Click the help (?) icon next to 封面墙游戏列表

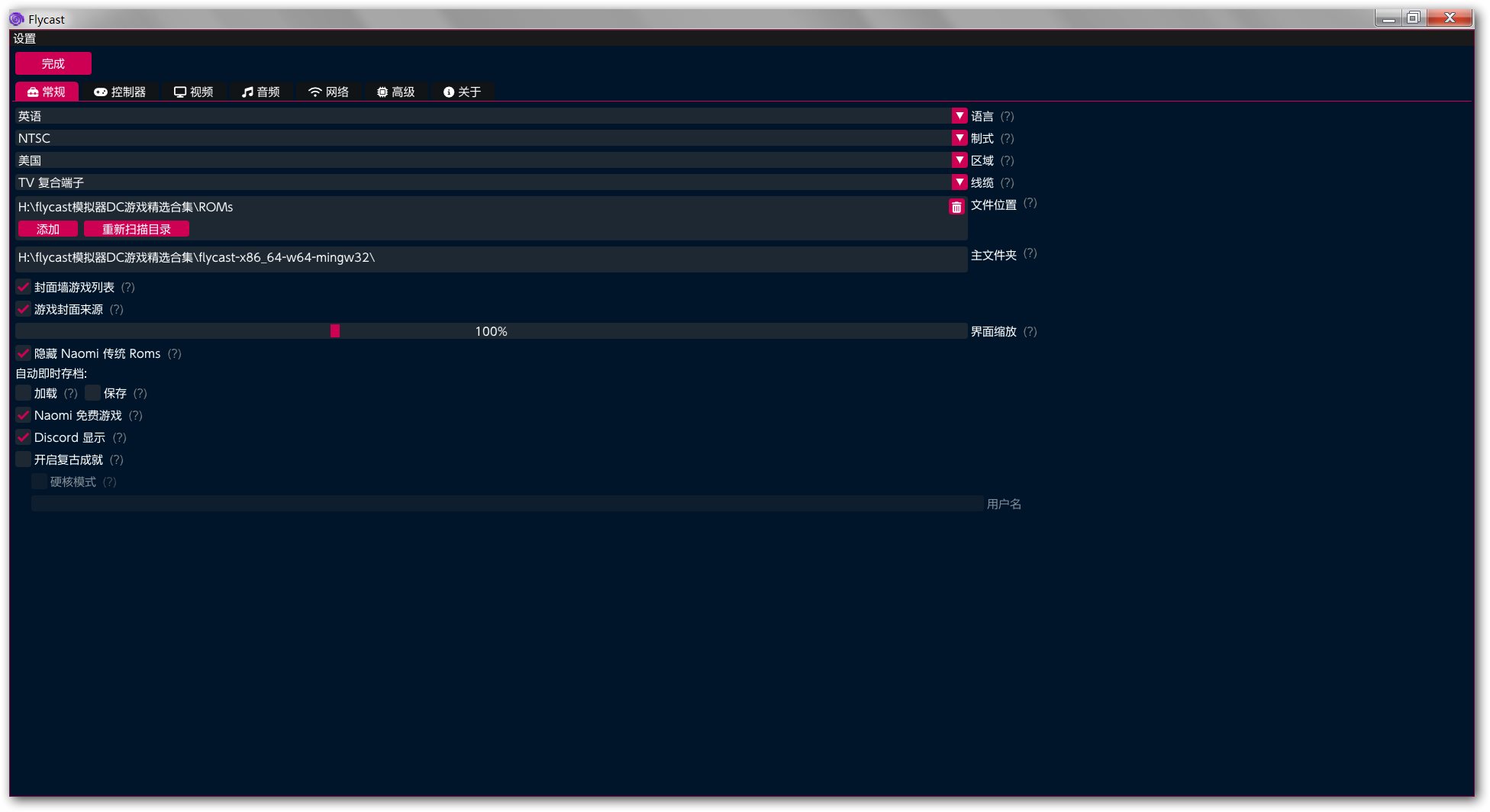tap(127, 287)
